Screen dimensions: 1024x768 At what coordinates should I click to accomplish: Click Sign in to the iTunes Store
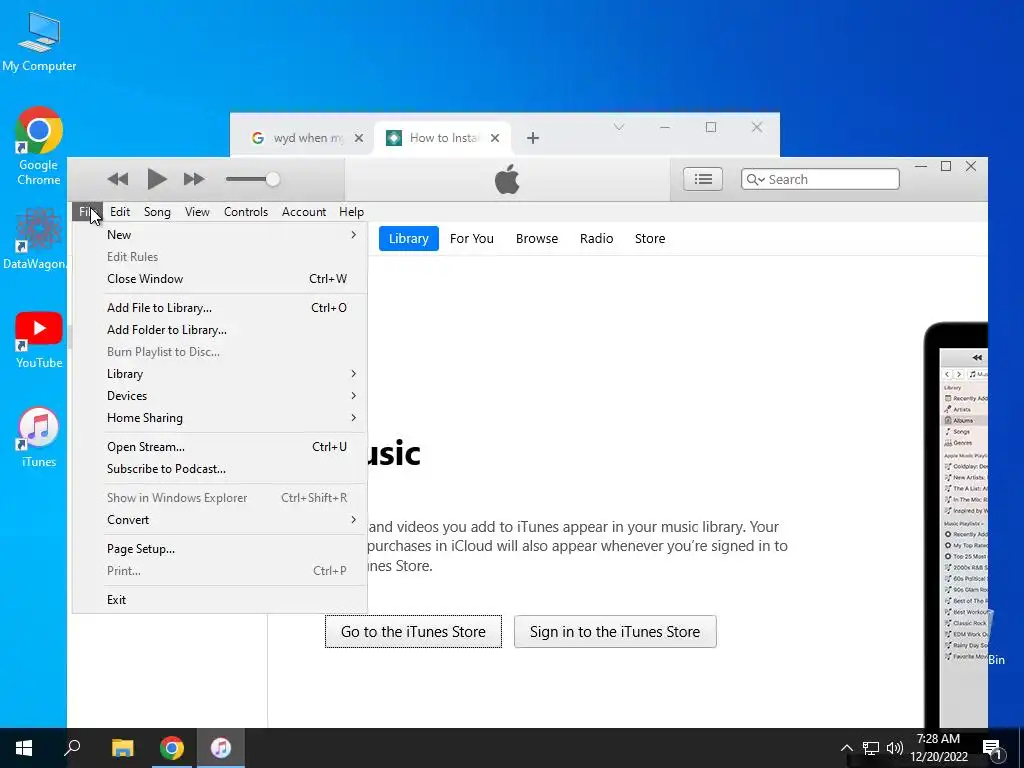click(x=615, y=632)
